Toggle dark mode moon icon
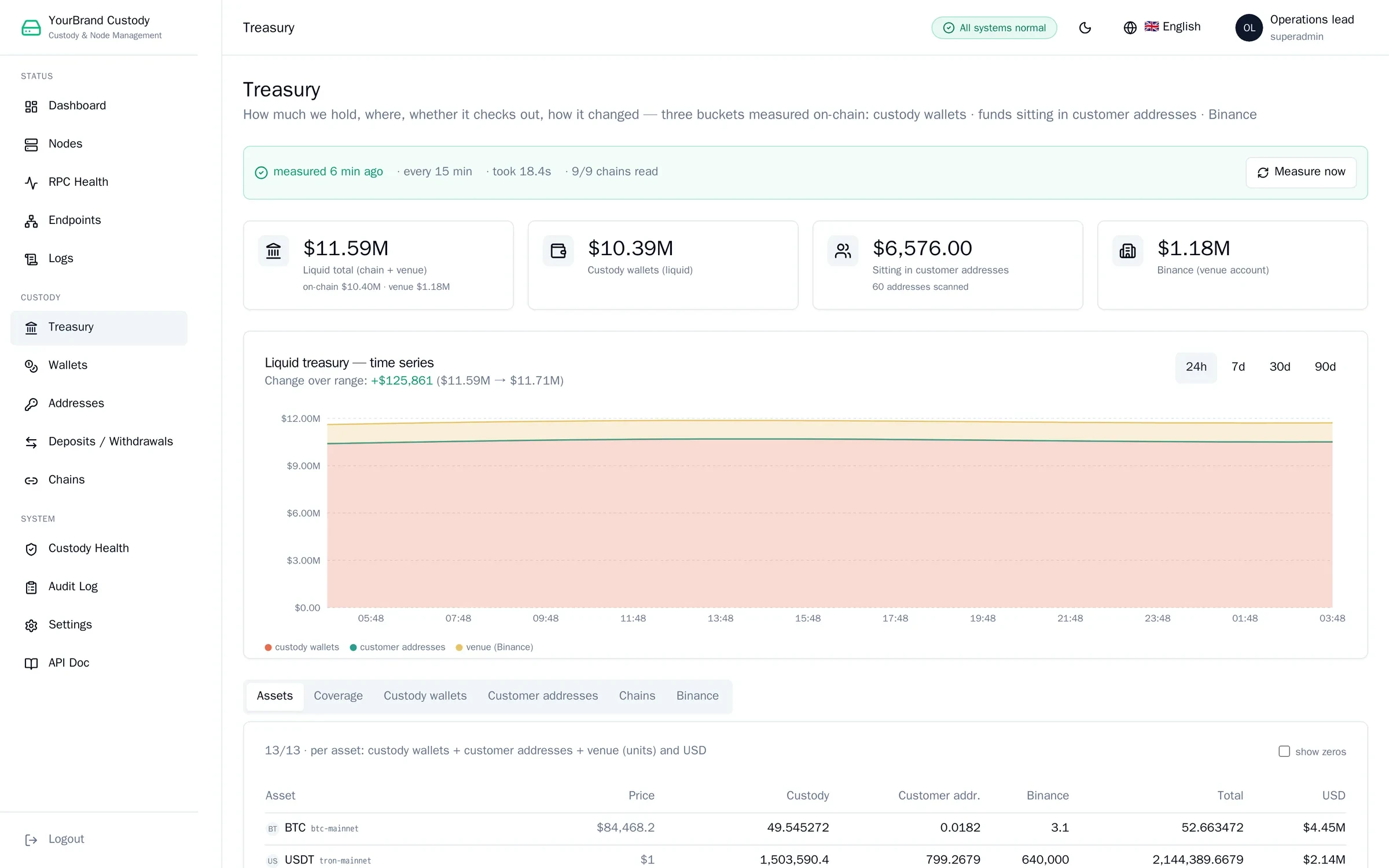Screen dimensions: 1389x868 pos(1085,28)
